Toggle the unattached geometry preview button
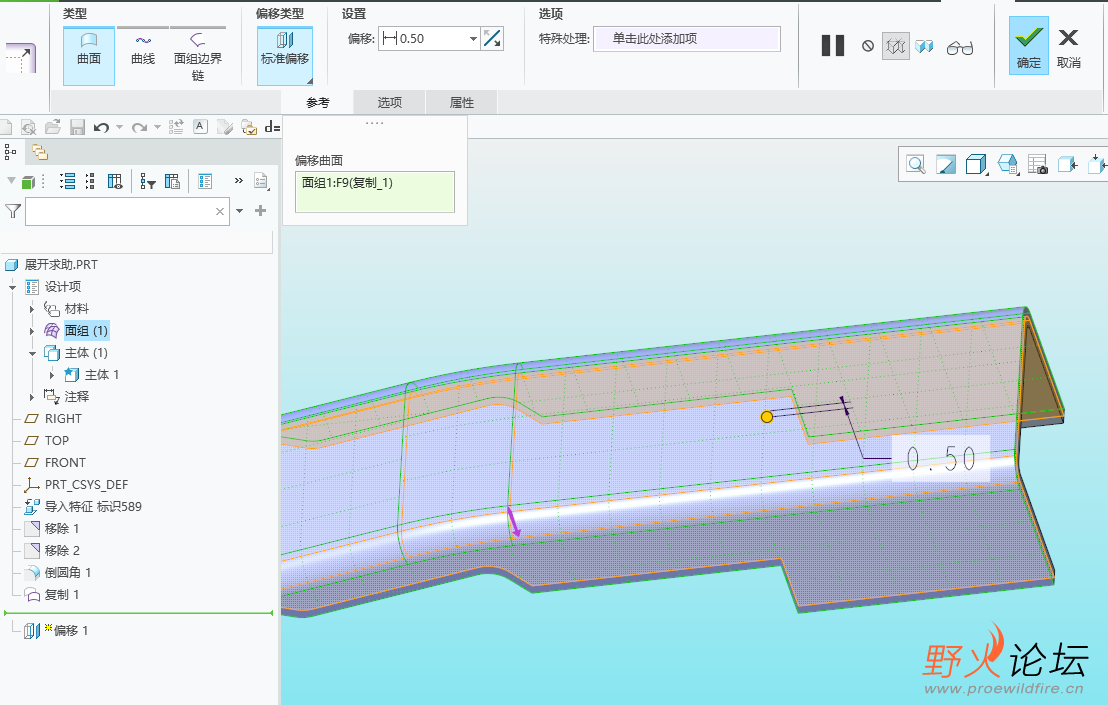Image resolution: width=1108 pixels, height=705 pixels. point(895,46)
